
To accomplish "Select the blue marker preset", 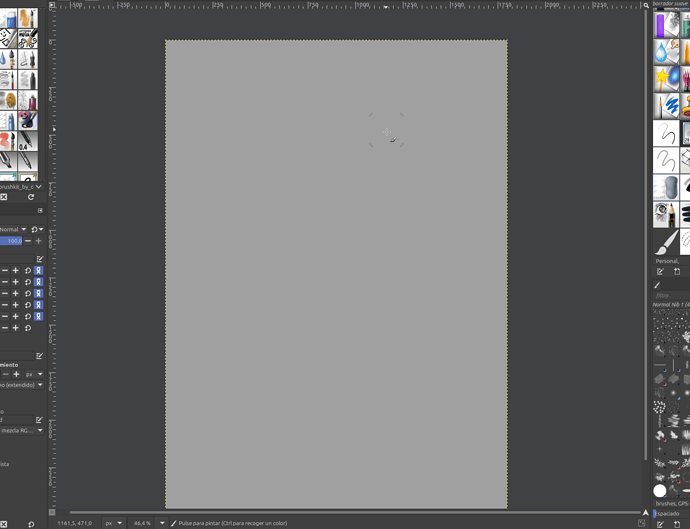I will 8,121.
